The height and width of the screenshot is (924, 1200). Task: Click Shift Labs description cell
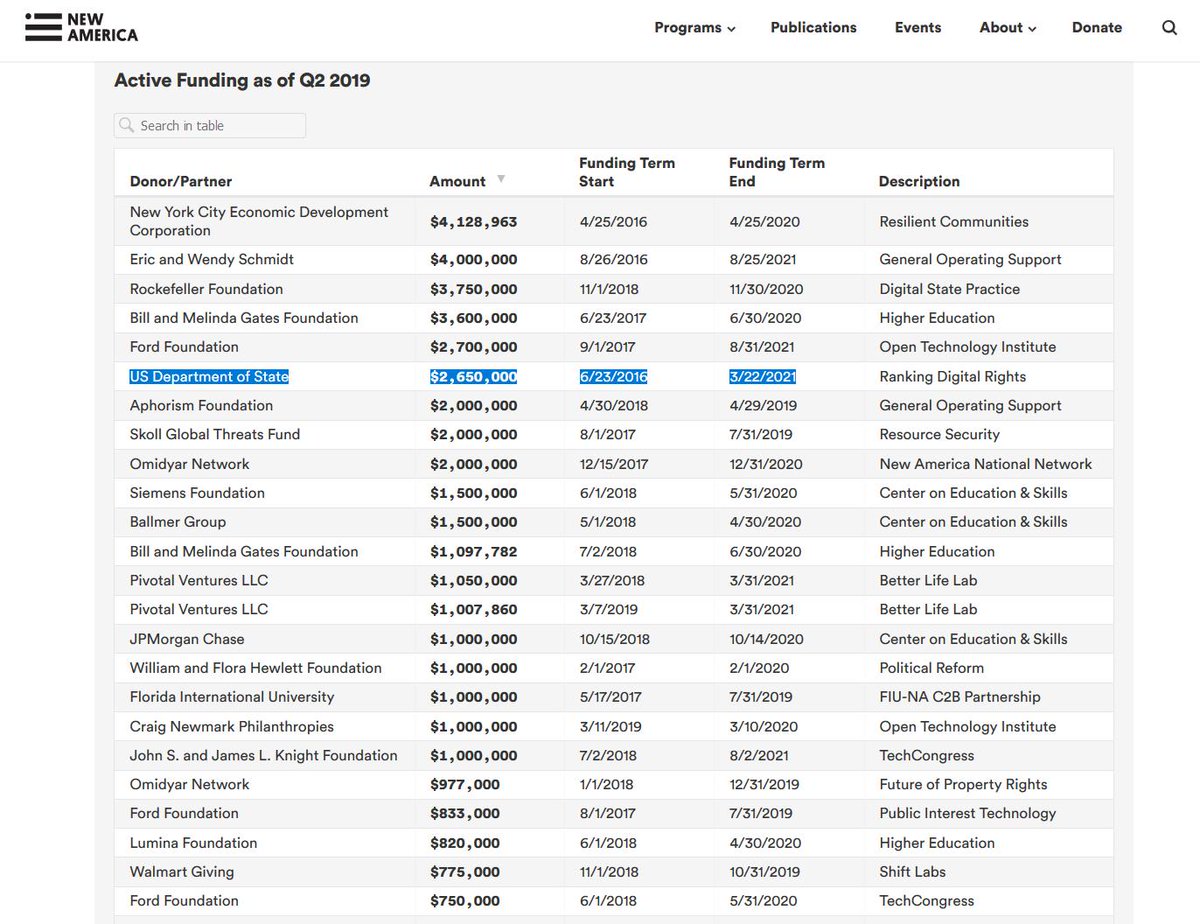[x=912, y=872]
